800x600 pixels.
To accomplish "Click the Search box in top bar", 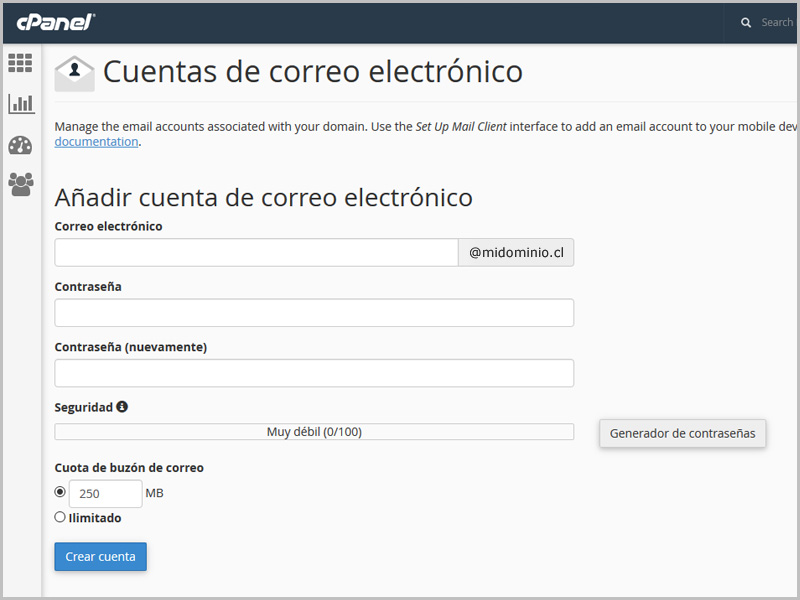I will tap(776, 22).
